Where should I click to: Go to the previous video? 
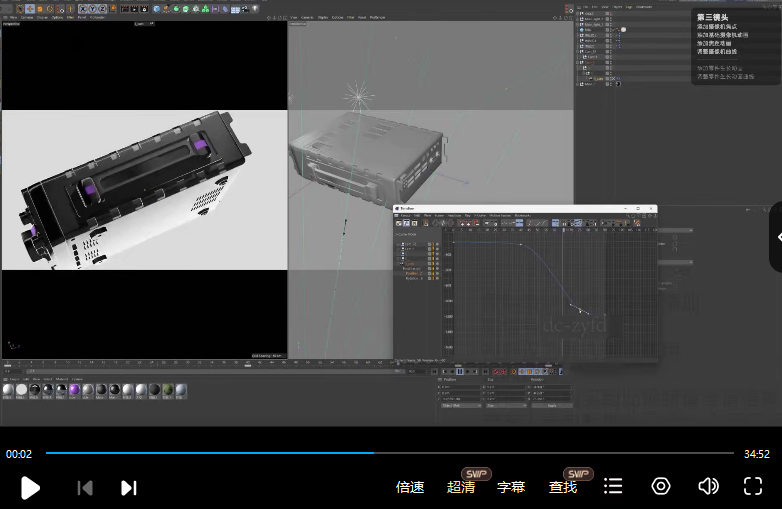pos(85,487)
